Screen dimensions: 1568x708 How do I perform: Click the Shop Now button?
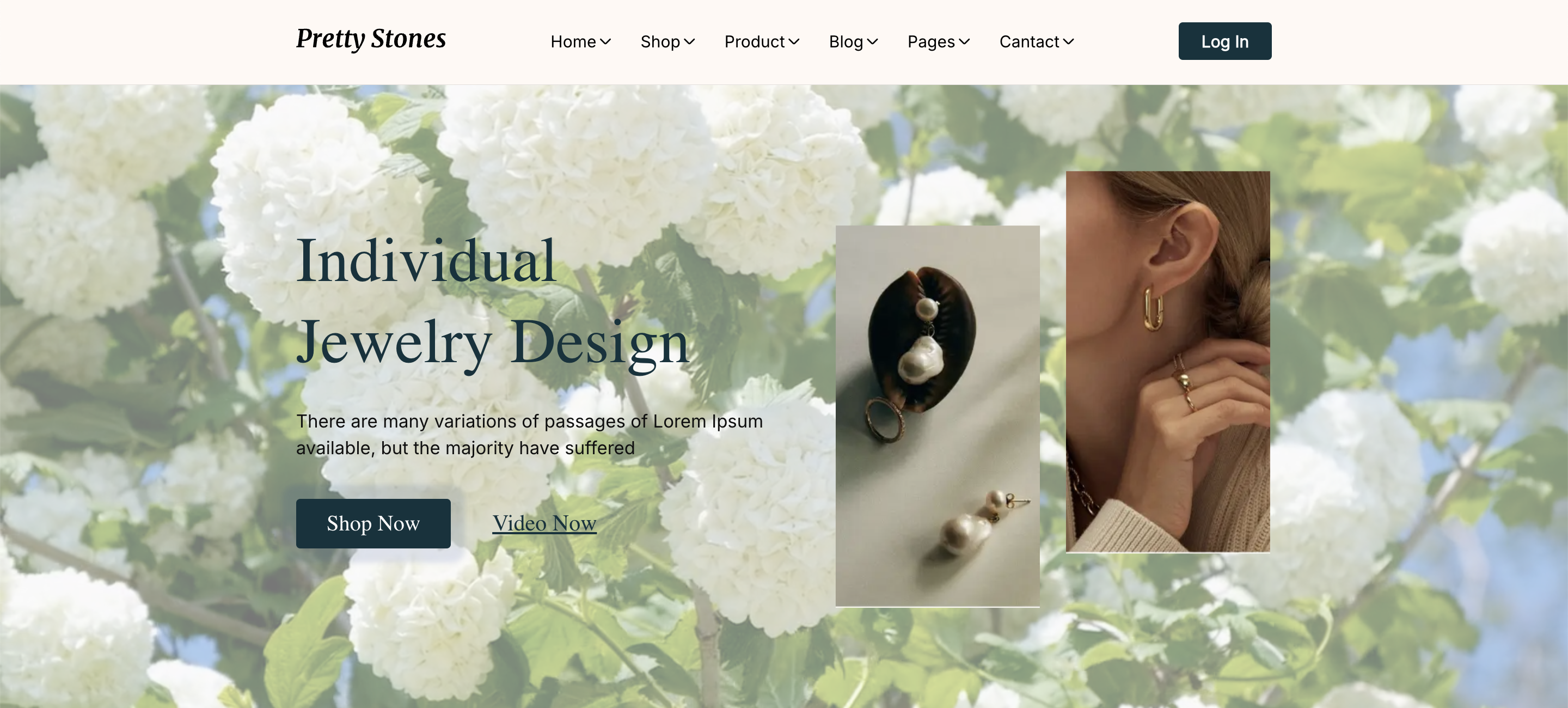tap(373, 523)
